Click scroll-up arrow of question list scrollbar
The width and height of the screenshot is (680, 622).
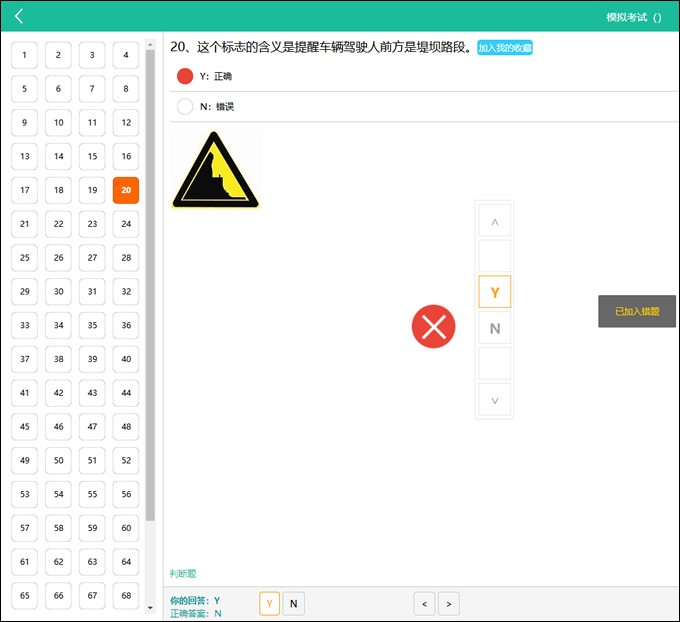point(150,44)
